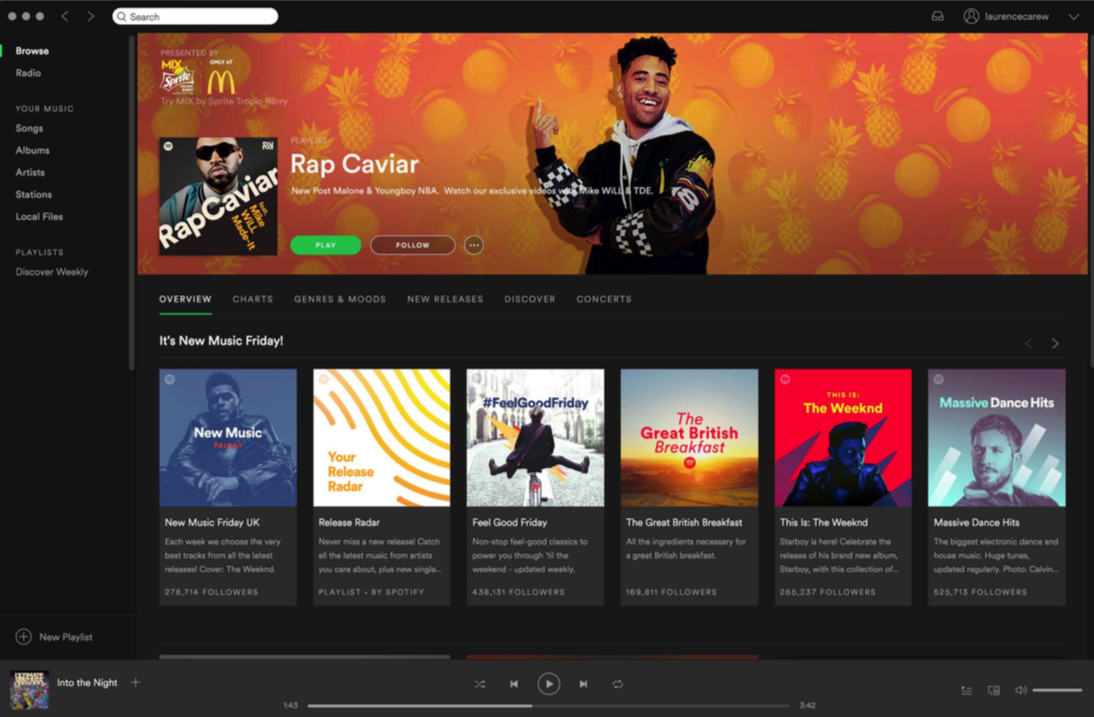
Task: Click the New Playlist plus icon
Action: click(x=24, y=637)
